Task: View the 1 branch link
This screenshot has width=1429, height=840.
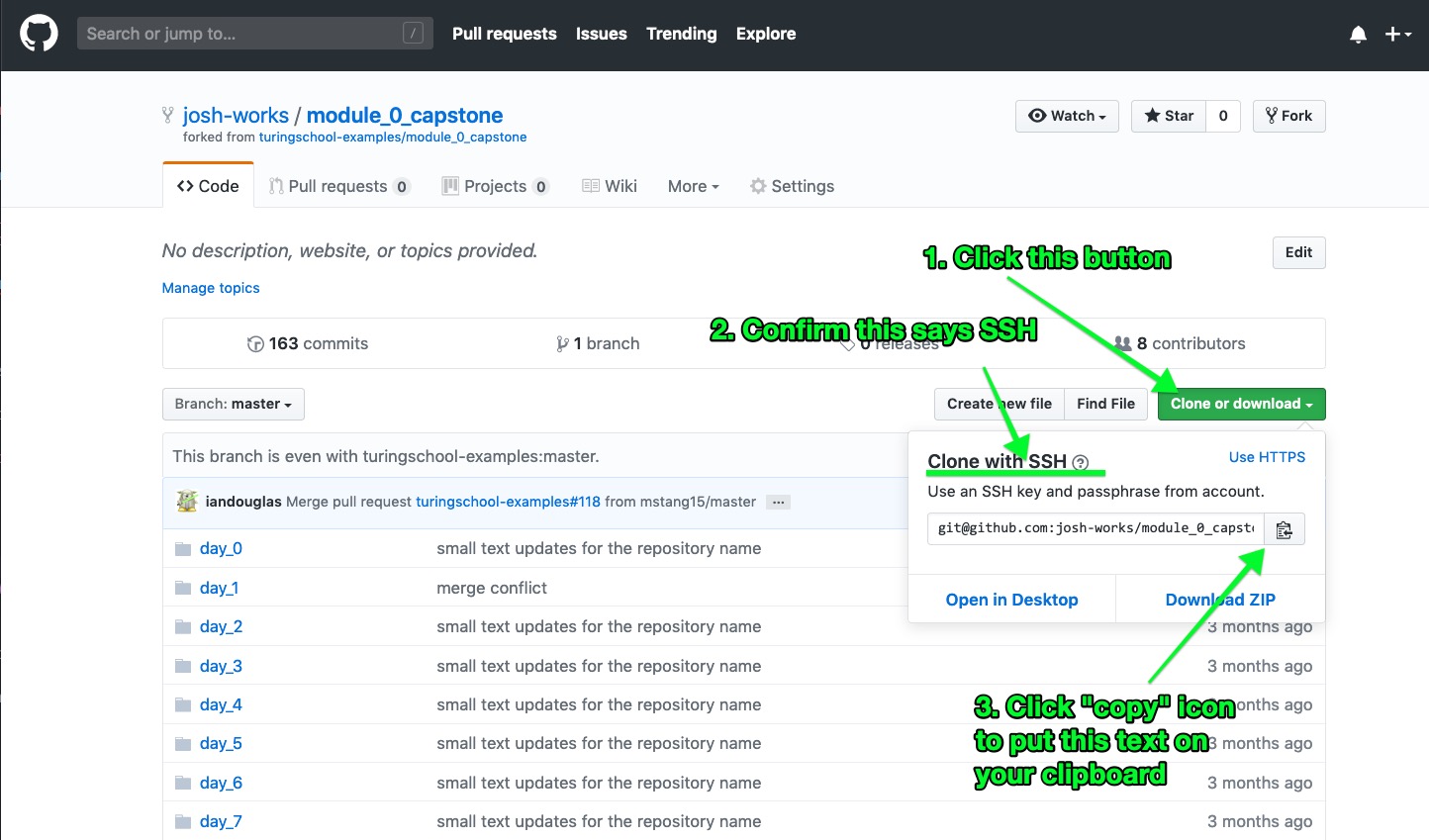Action: point(598,343)
